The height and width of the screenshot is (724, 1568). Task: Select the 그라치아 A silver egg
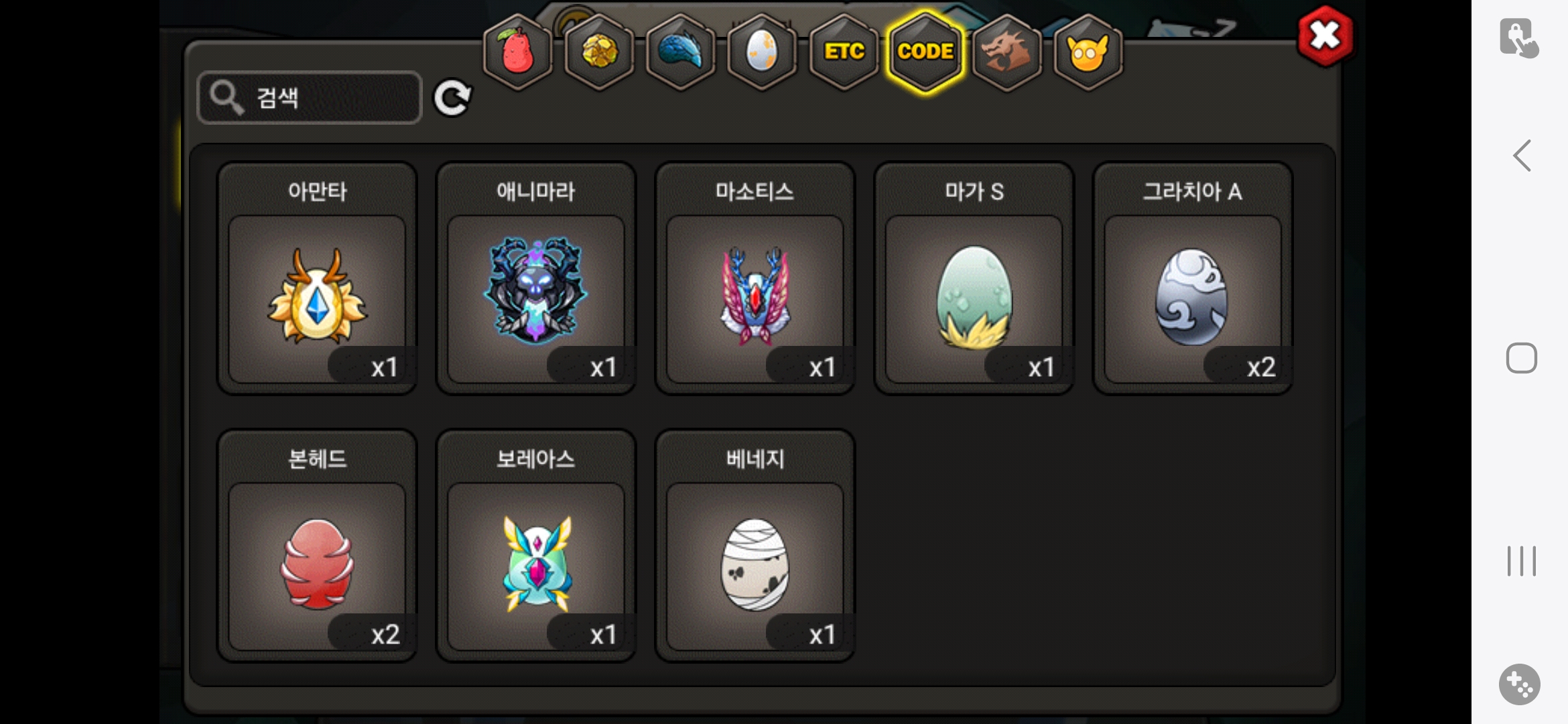1193,278
